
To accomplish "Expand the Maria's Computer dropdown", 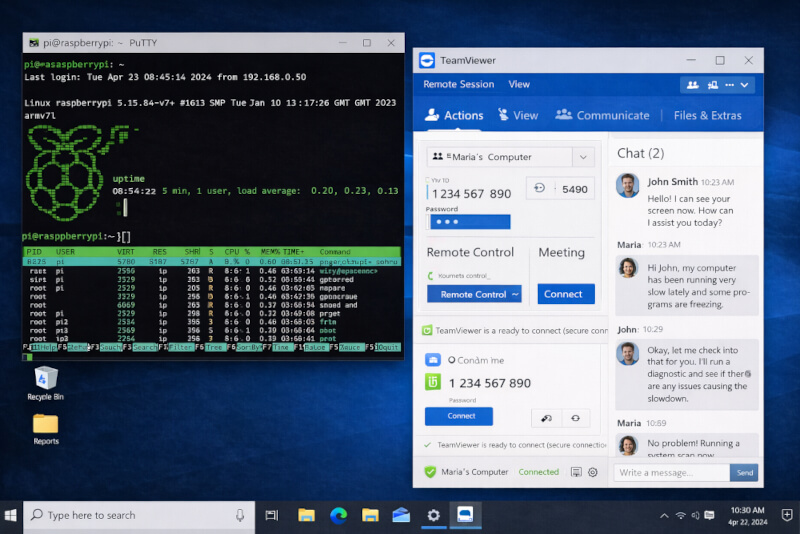I will 583,157.
